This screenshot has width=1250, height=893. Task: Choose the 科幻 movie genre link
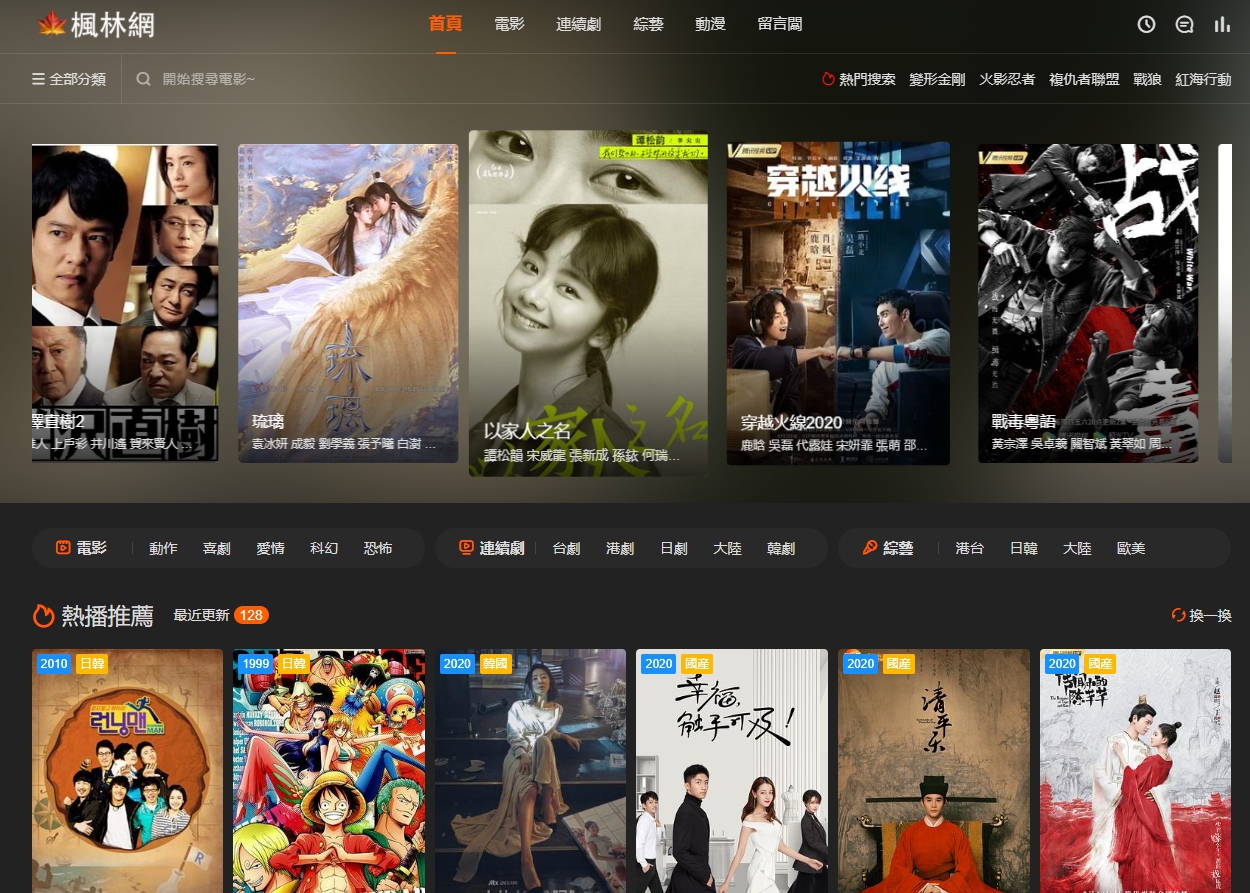pos(324,548)
